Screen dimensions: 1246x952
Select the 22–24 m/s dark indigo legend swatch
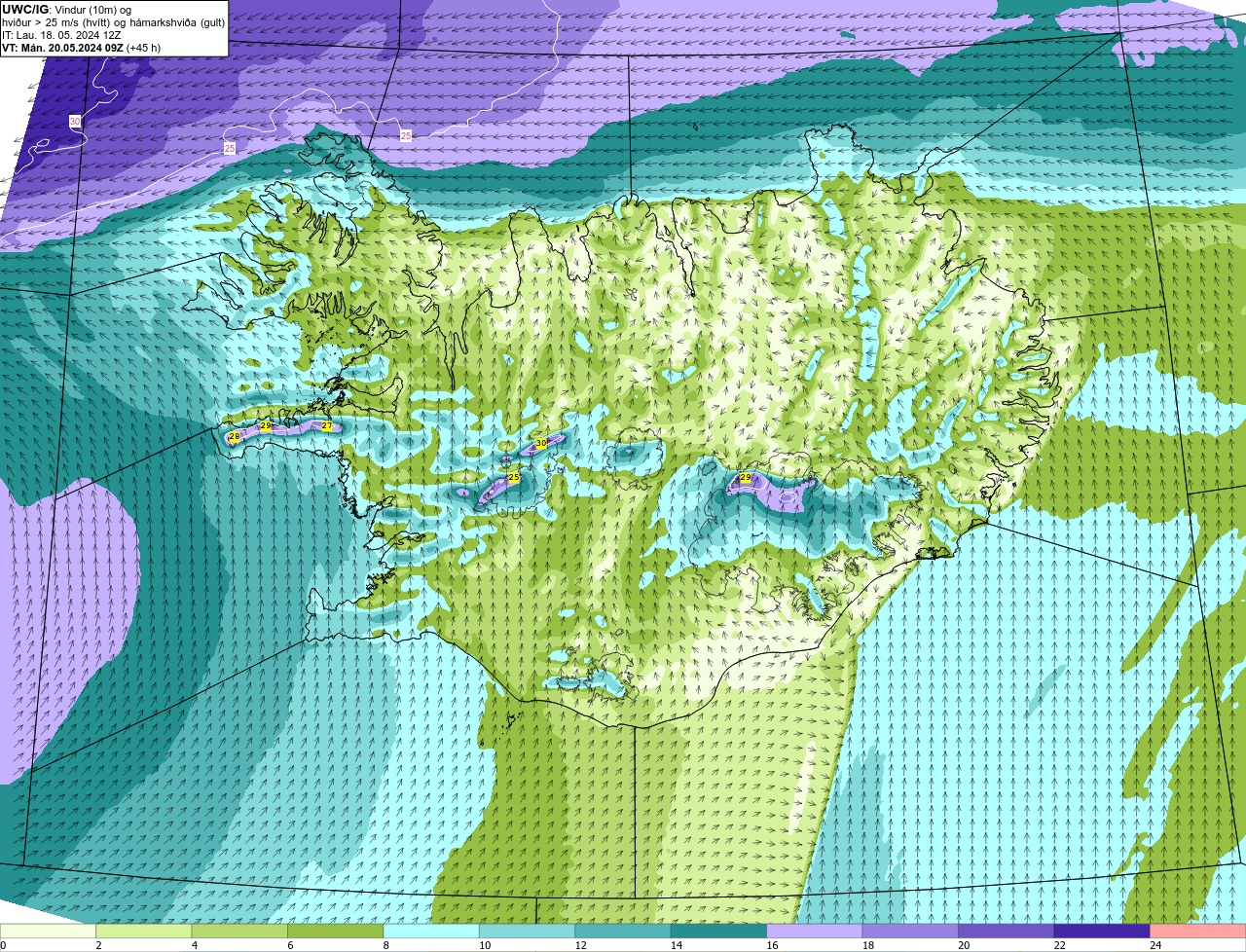click(x=1102, y=931)
